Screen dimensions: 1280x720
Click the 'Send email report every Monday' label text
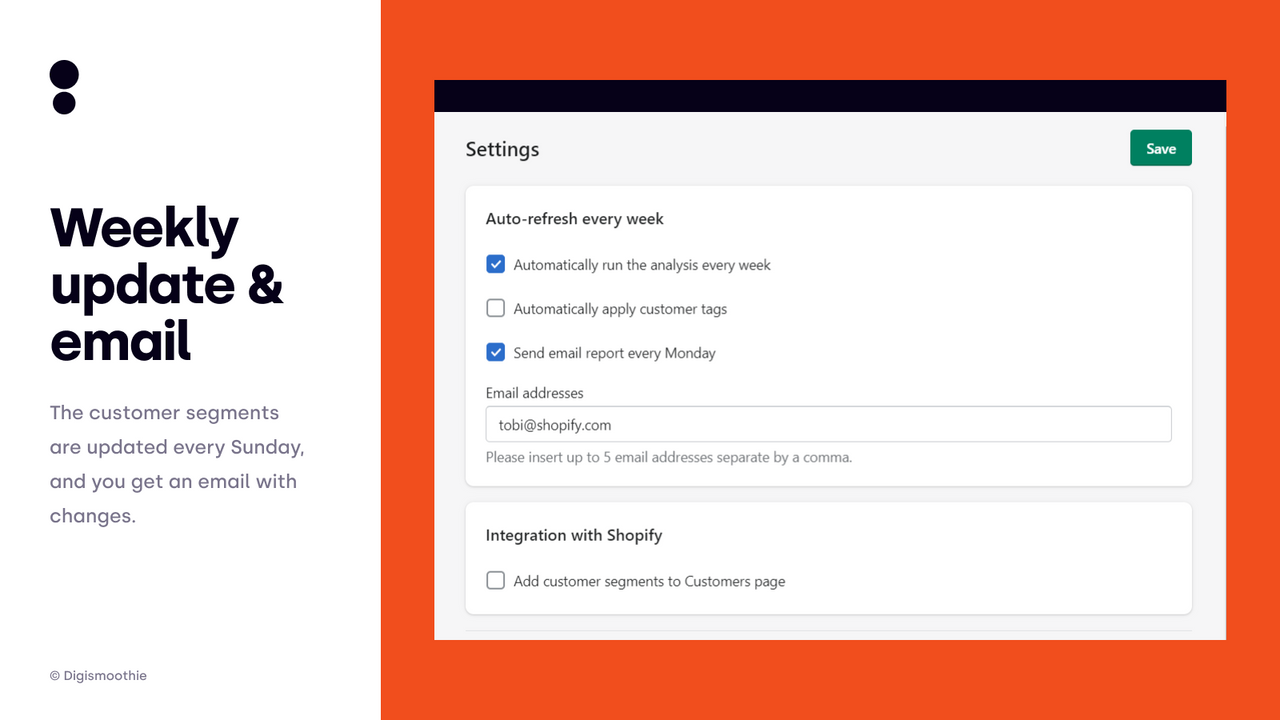(x=615, y=353)
